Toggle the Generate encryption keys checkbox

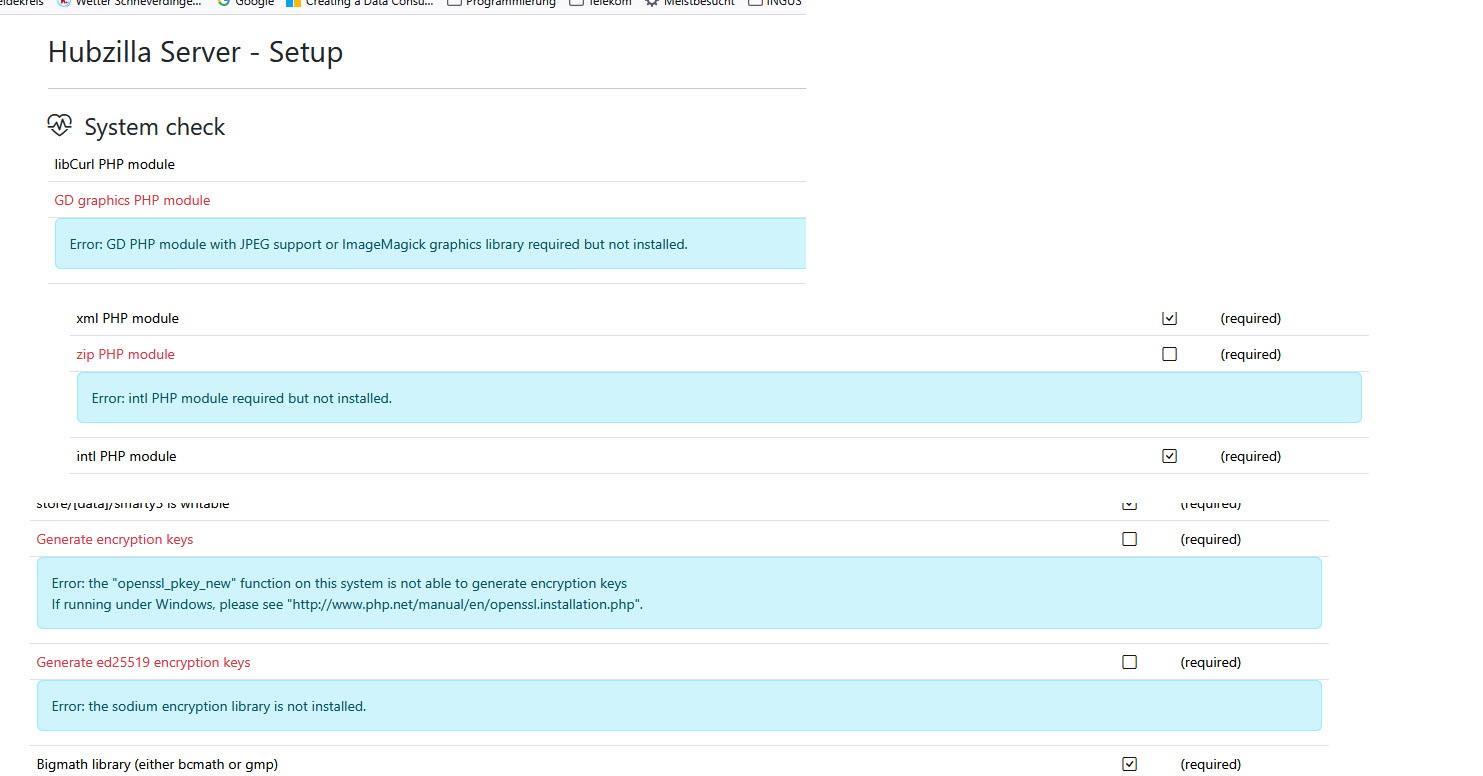(x=1129, y=539)
